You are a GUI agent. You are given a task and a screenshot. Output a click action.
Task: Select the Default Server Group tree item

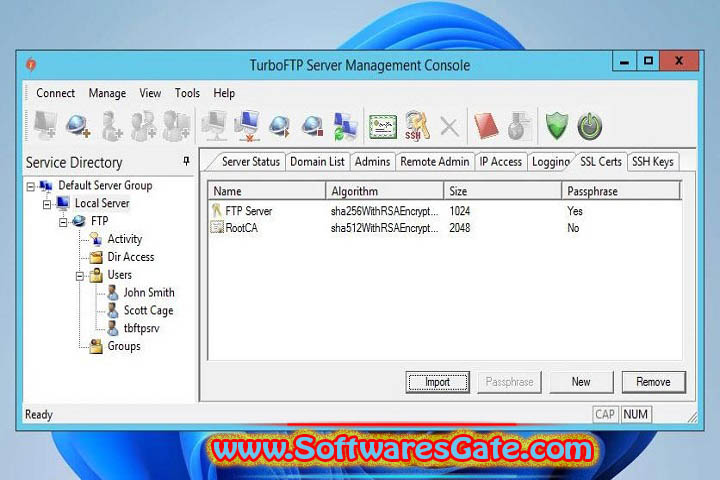[105, 186]
